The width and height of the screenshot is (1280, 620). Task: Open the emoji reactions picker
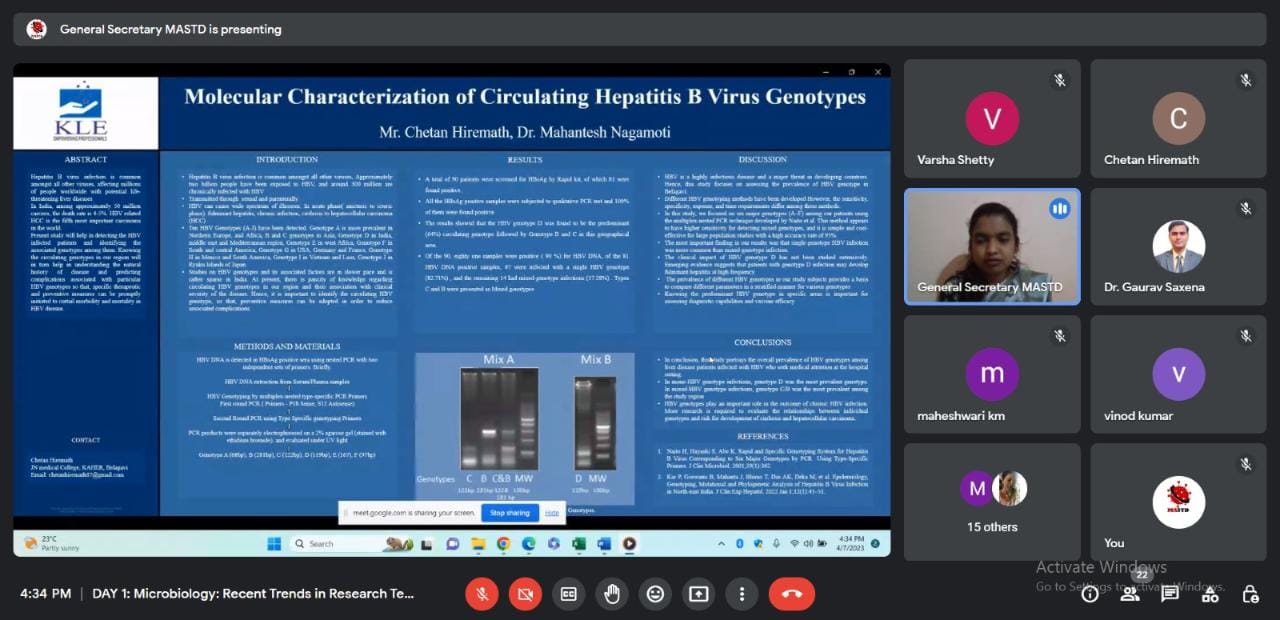pyautogui.click(x=655, y=594)
